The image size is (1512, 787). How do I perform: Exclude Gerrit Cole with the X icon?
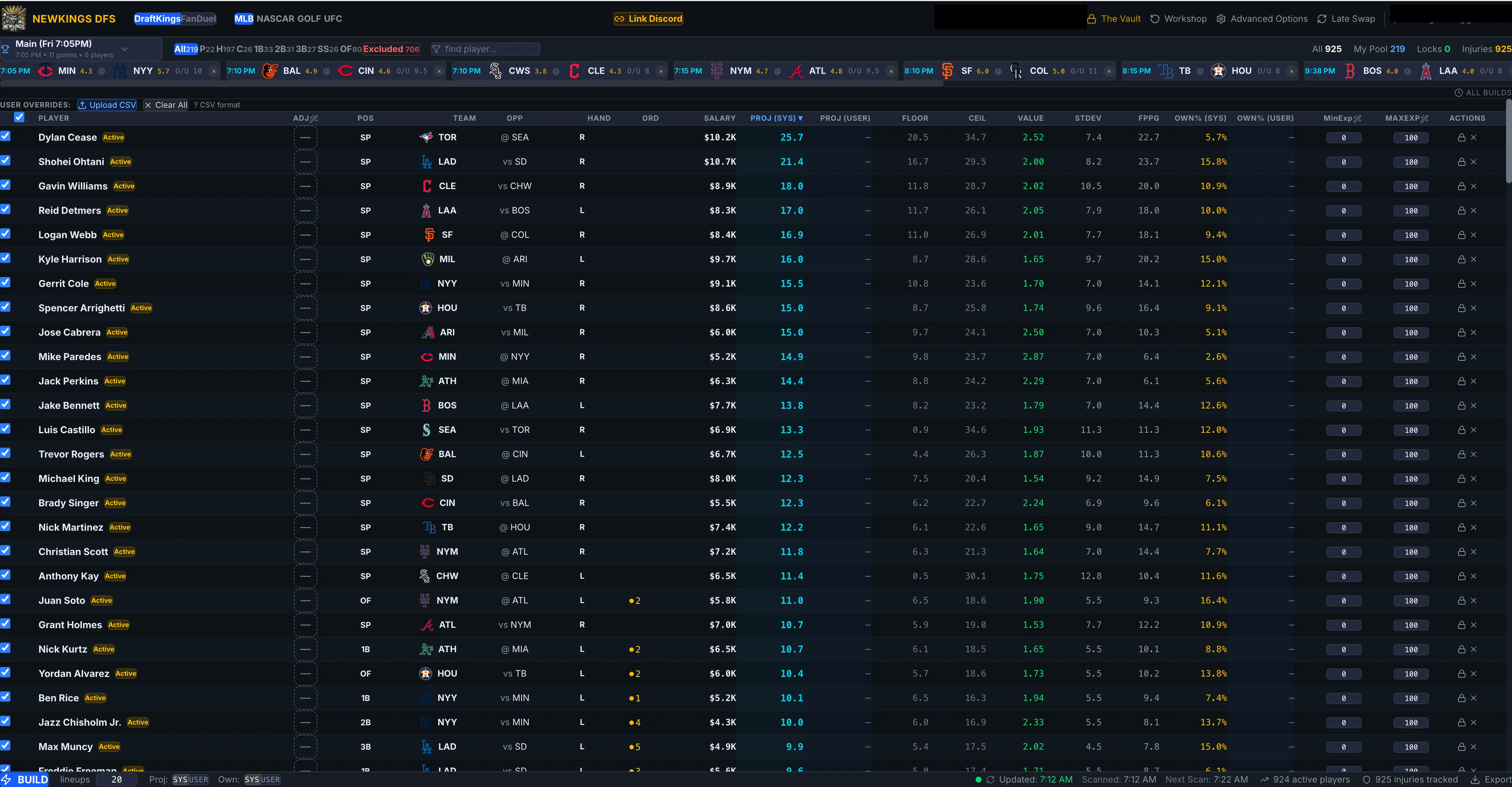point(1473,284)
